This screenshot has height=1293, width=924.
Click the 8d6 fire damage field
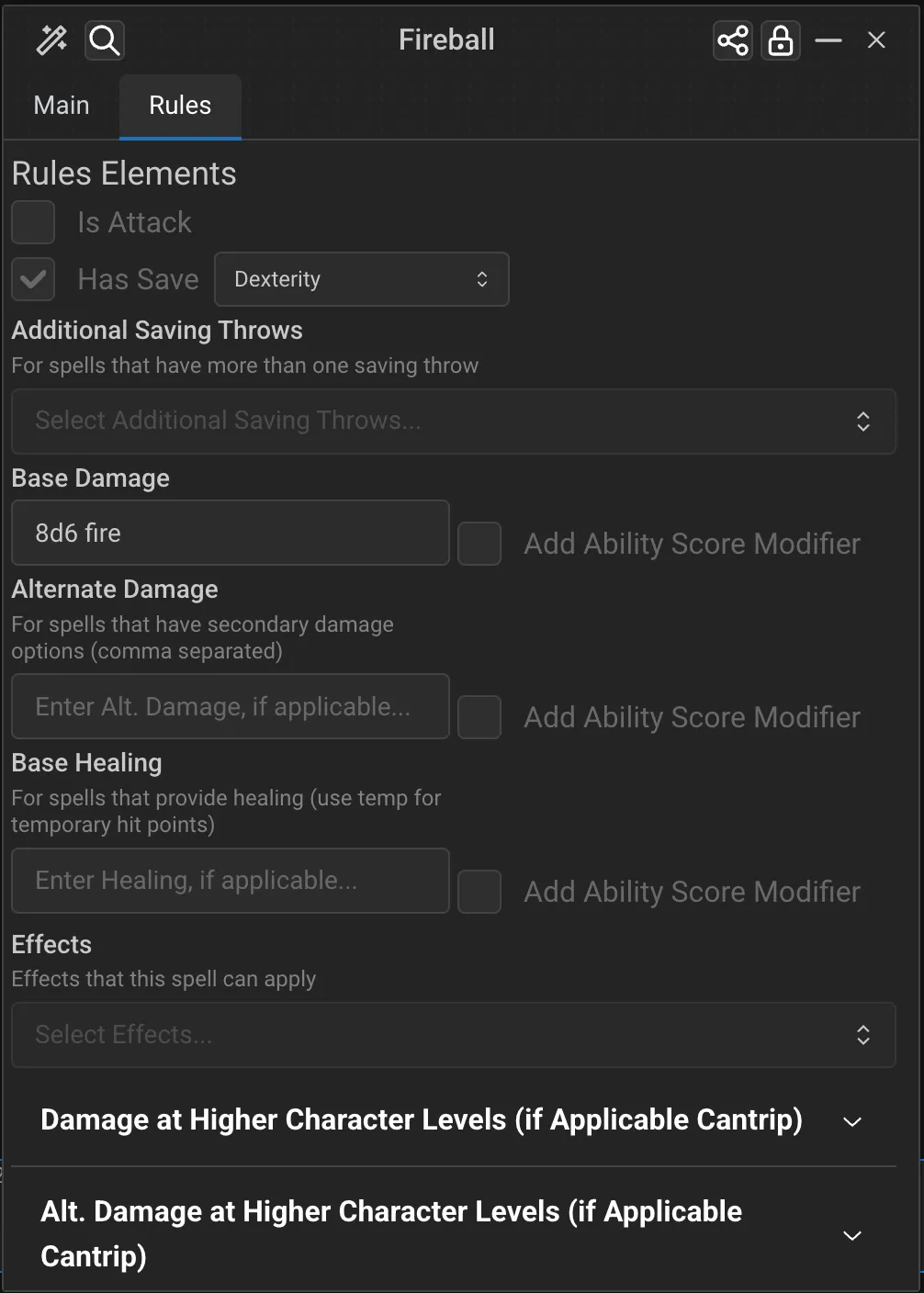pos(230,533)
